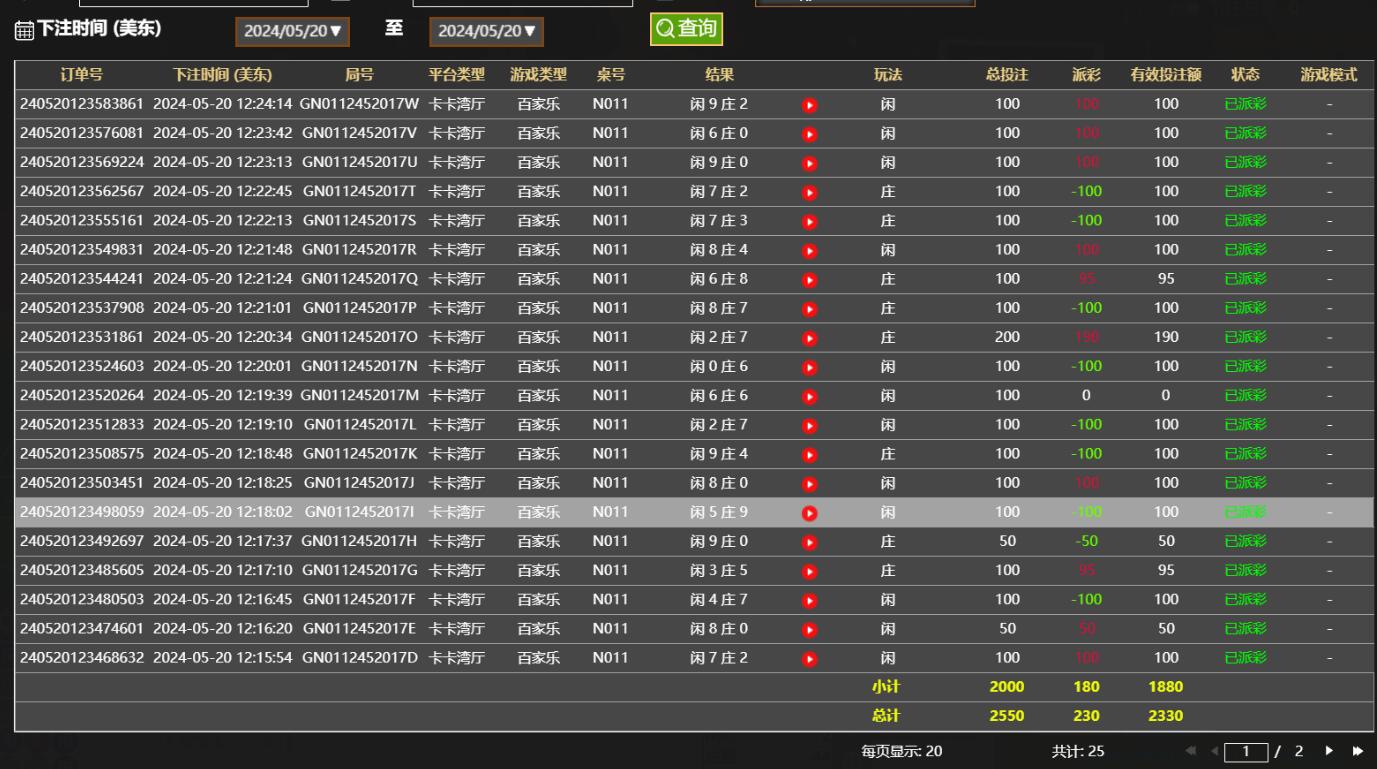This screenshot has width=1377, height=769.
Task: Click the 桌号 column header
Action: pos(611,75)
